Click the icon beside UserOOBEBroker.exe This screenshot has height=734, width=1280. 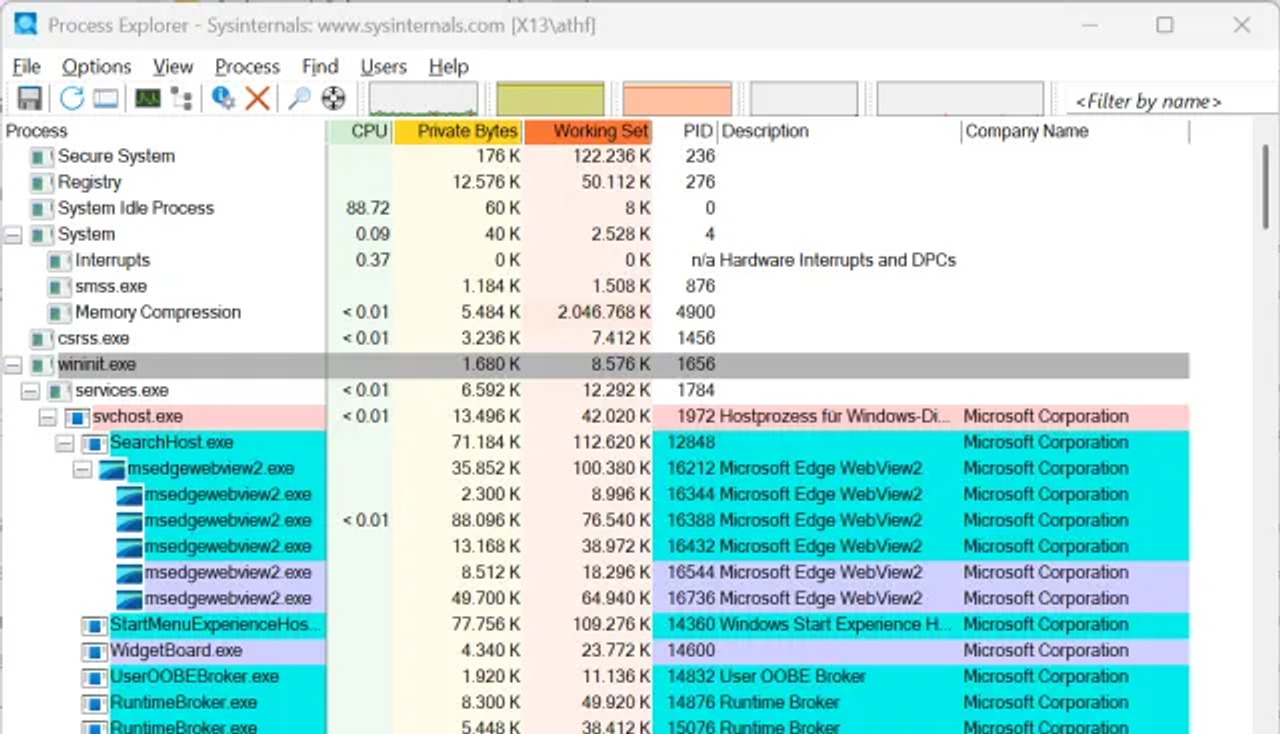94,677
